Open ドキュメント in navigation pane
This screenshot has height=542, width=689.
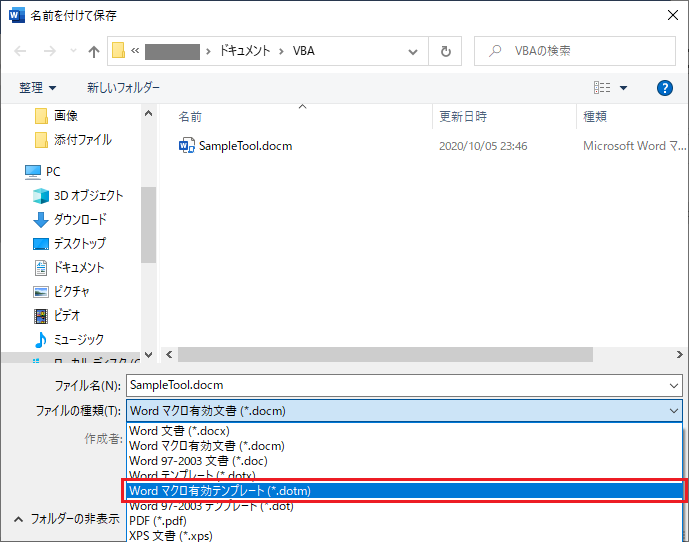click(69, 267)
